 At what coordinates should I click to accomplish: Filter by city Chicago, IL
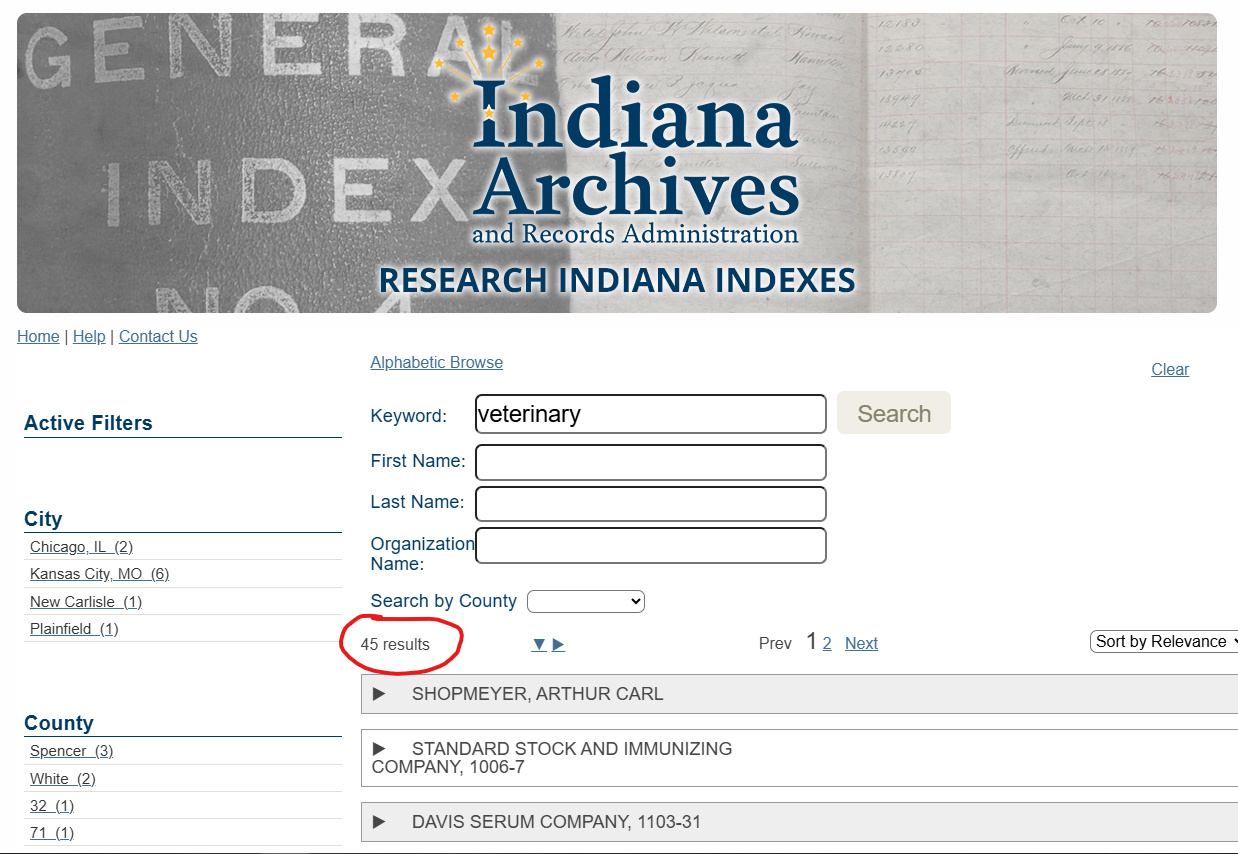(81, 547)
